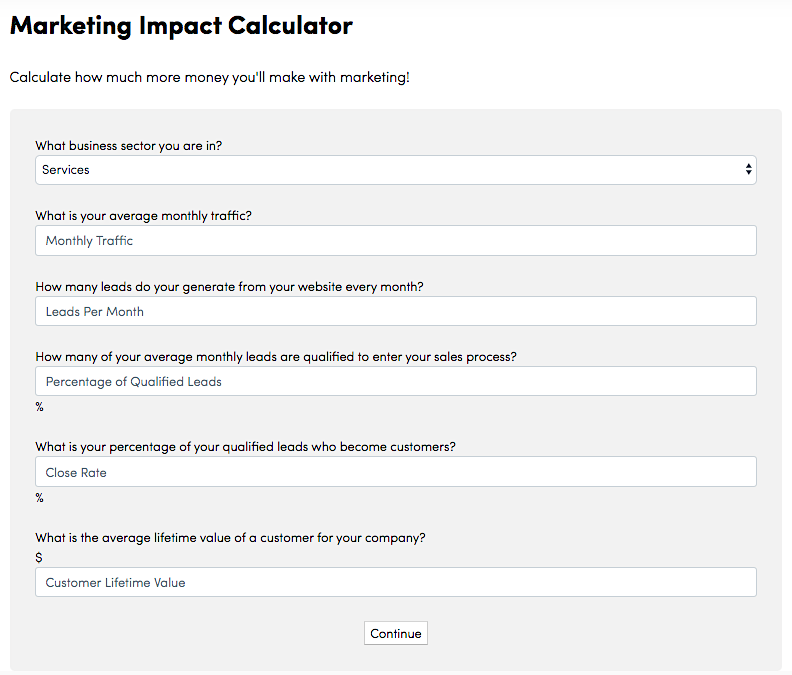The height and width of the screenshot is (675, 792).
Task: Click into the Leads Per Month field
Action: 395,312
